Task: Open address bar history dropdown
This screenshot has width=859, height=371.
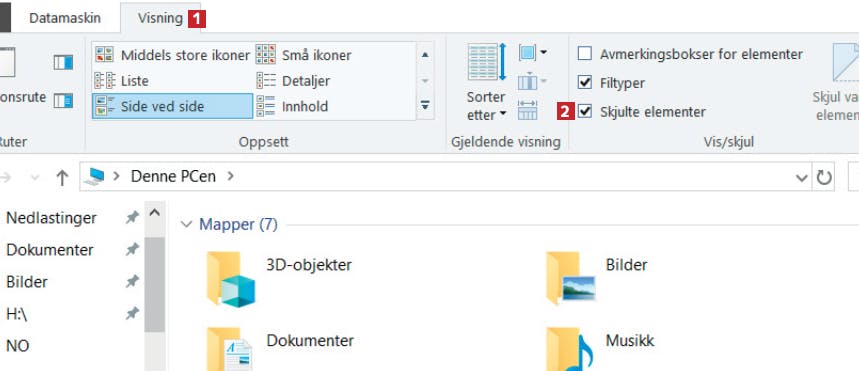Action: (x=801, y=178)
